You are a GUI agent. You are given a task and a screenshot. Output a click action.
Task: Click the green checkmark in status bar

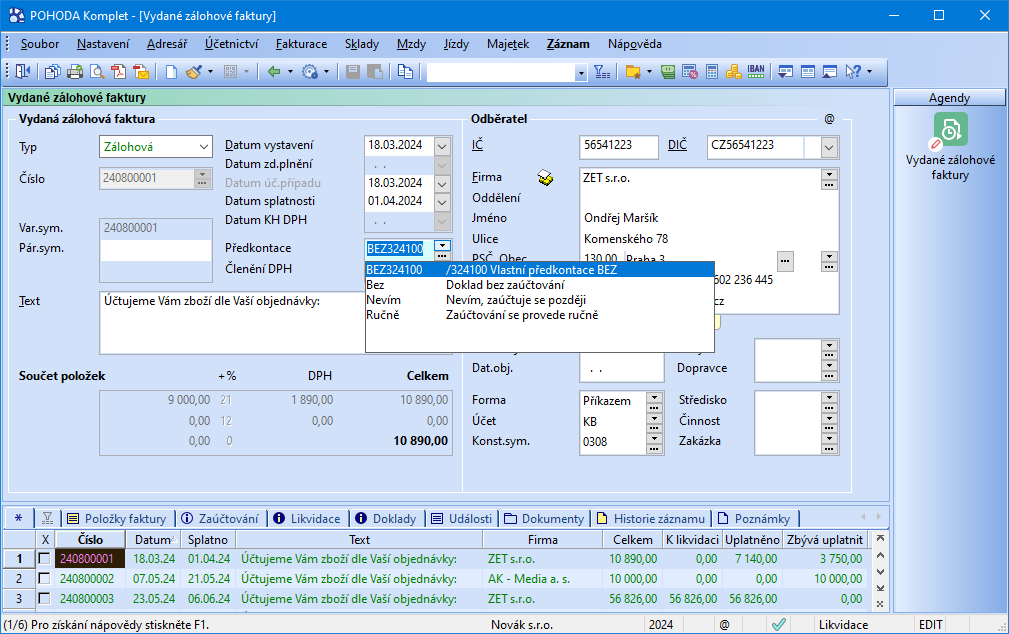[779, 624]
